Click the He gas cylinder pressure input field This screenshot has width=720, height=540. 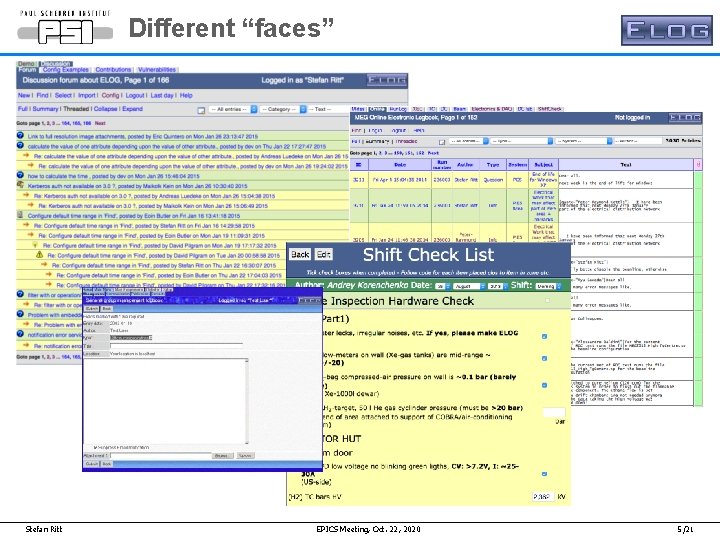(x=554, y=412)
